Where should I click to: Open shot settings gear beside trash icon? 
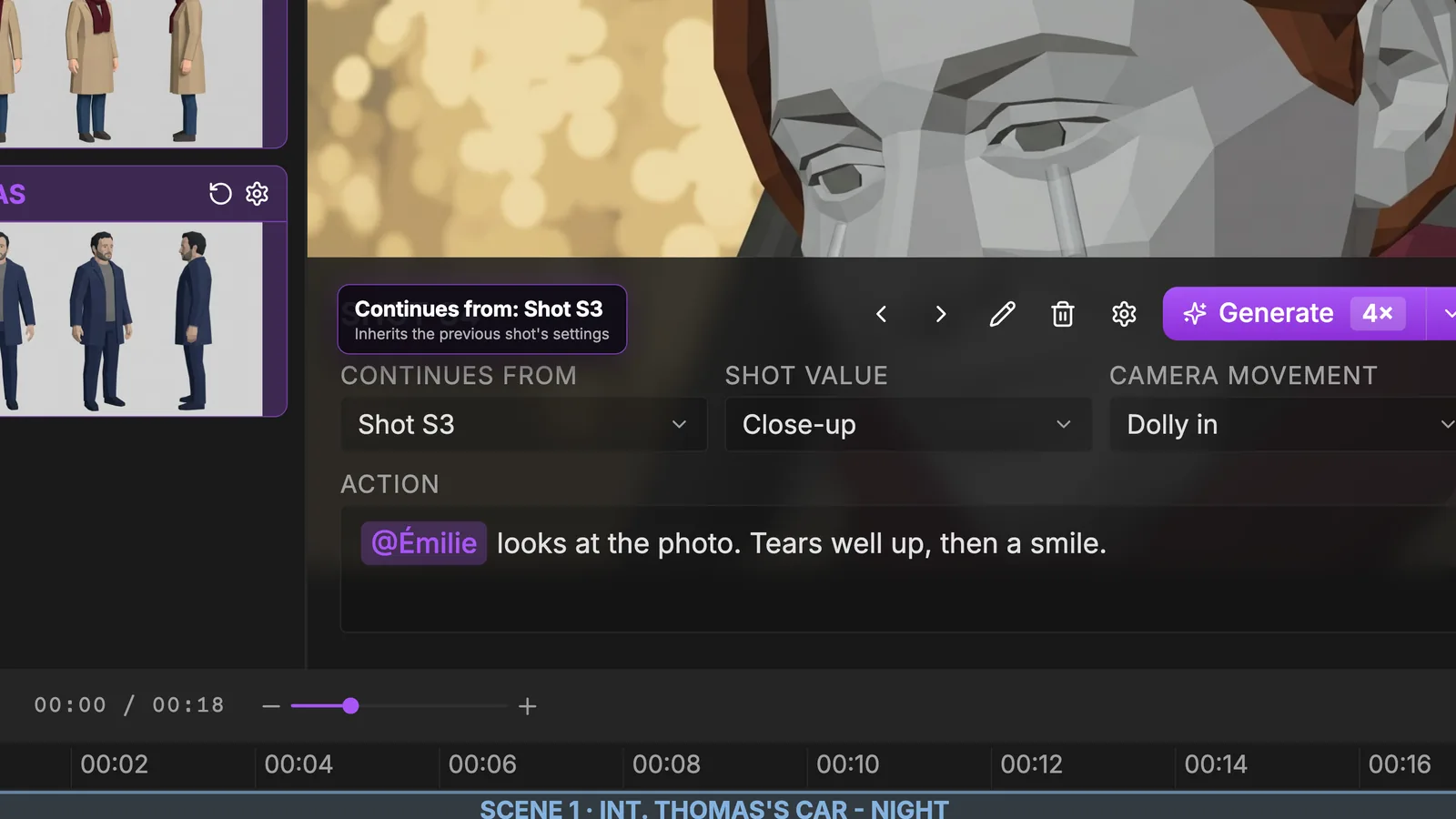click(x=1124, y=314)
